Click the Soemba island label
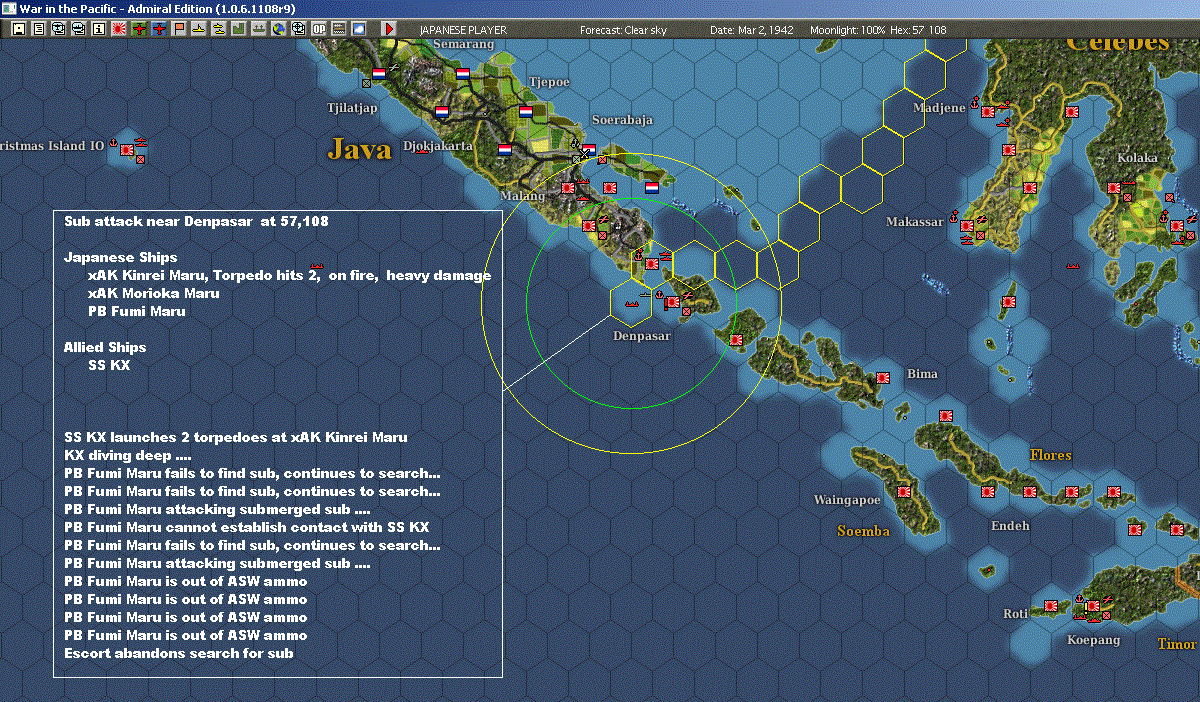Image resolution: width=1200 pixels, height=702 pixels. point(863,531)
